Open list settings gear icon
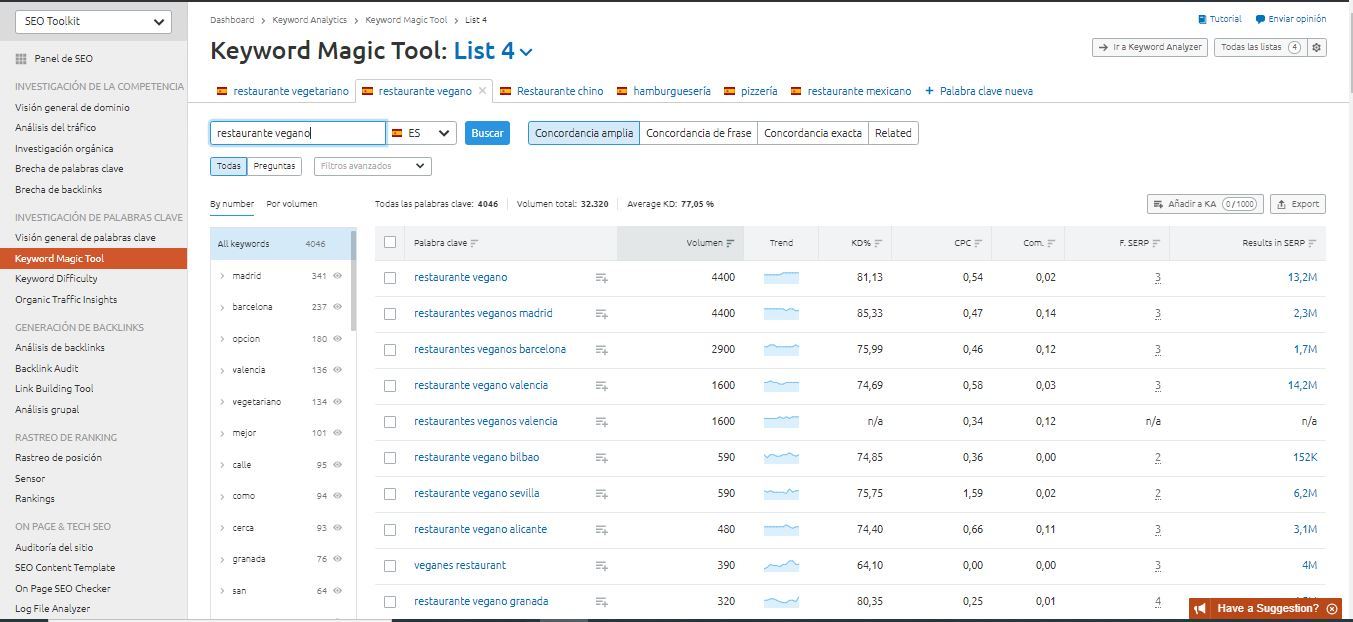The width and height of the screenshot is (1353, 622). click(x=1317, y=47)
